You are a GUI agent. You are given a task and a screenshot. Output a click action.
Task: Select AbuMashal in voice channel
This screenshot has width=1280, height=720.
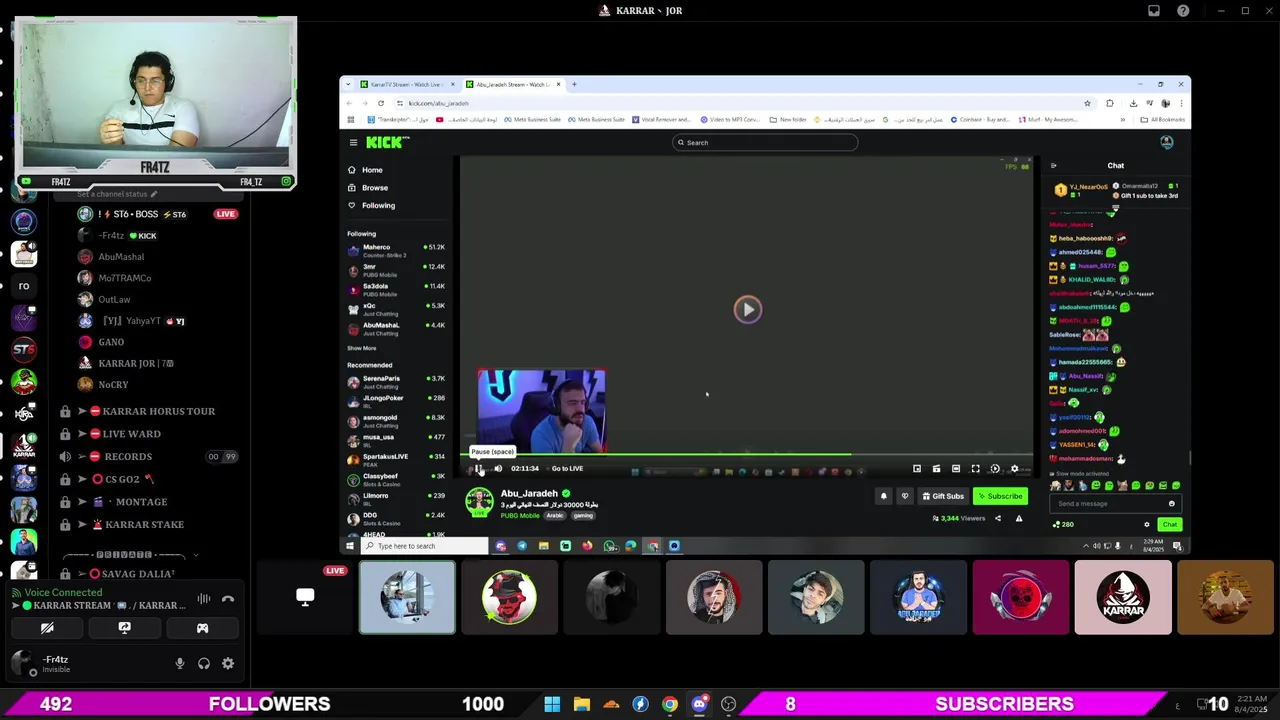coord(120,257)
